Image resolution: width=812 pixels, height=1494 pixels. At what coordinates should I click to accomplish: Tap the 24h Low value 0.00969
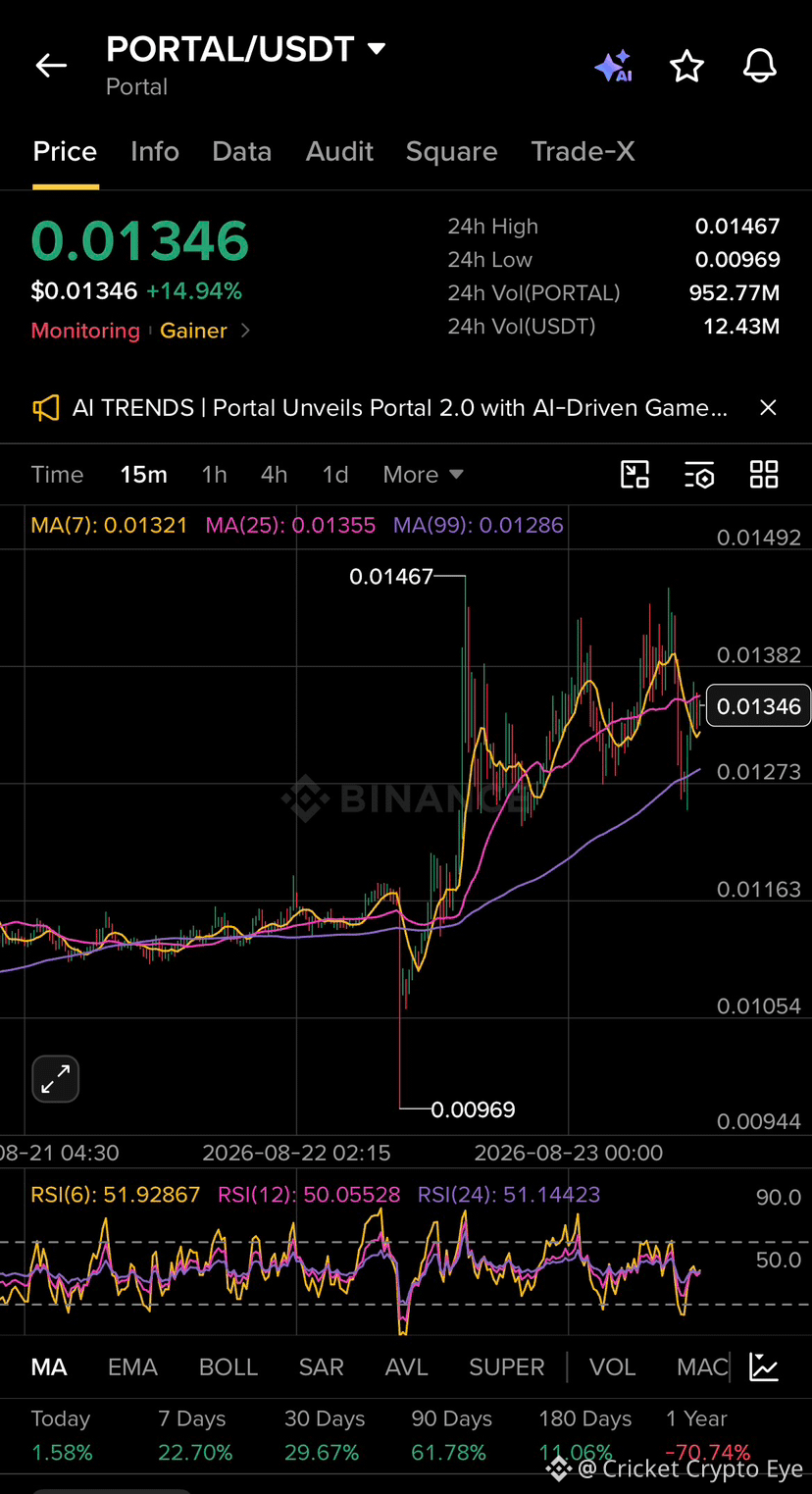point(737,260)
